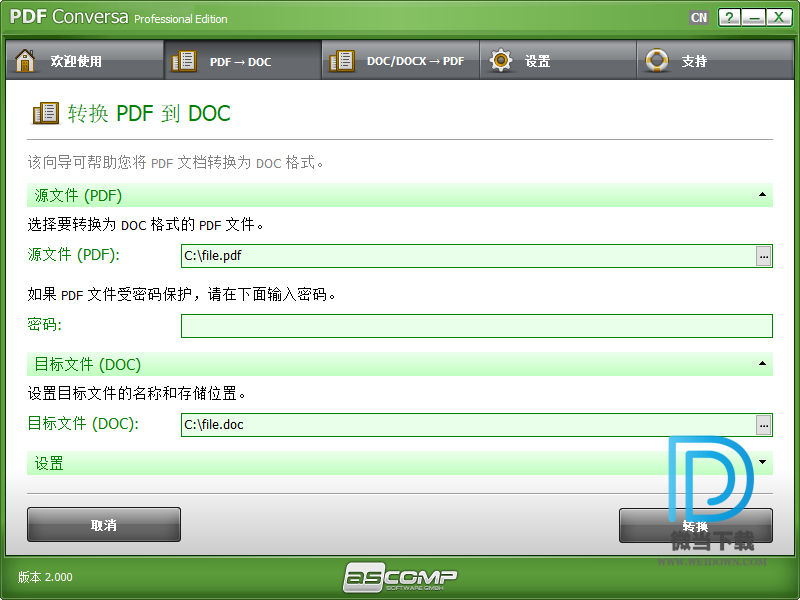
Task: Switch to DOC/DOCX → PDF tab
Action: click(x=401, y=60)
